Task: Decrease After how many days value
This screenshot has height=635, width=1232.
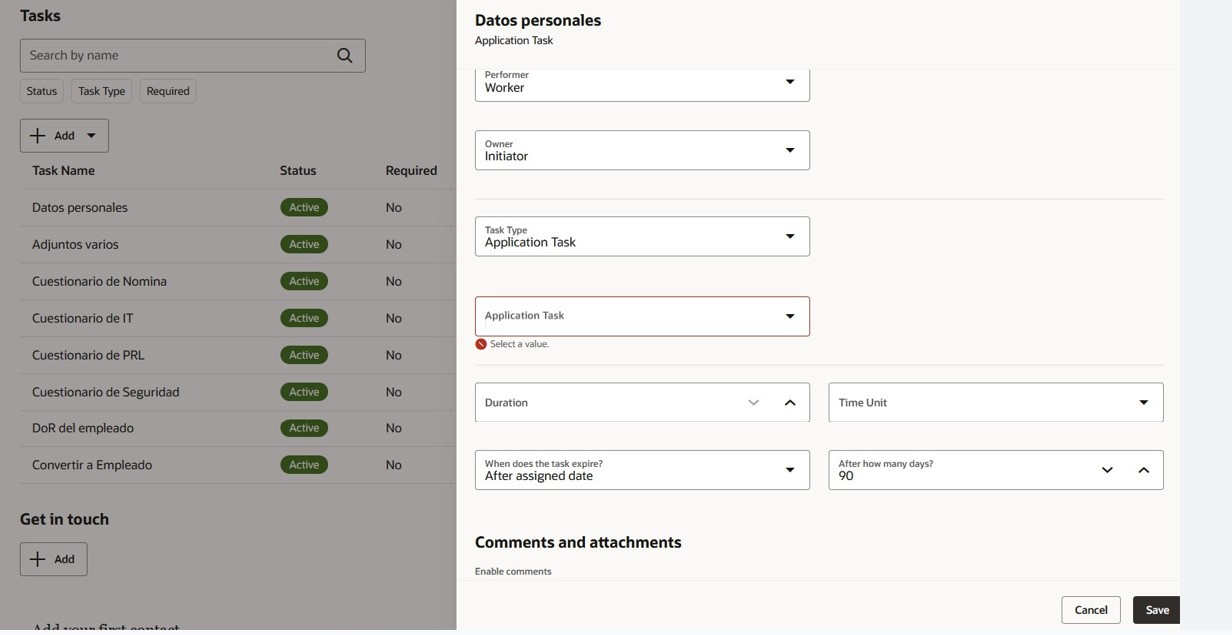Action: point(1107,470)
